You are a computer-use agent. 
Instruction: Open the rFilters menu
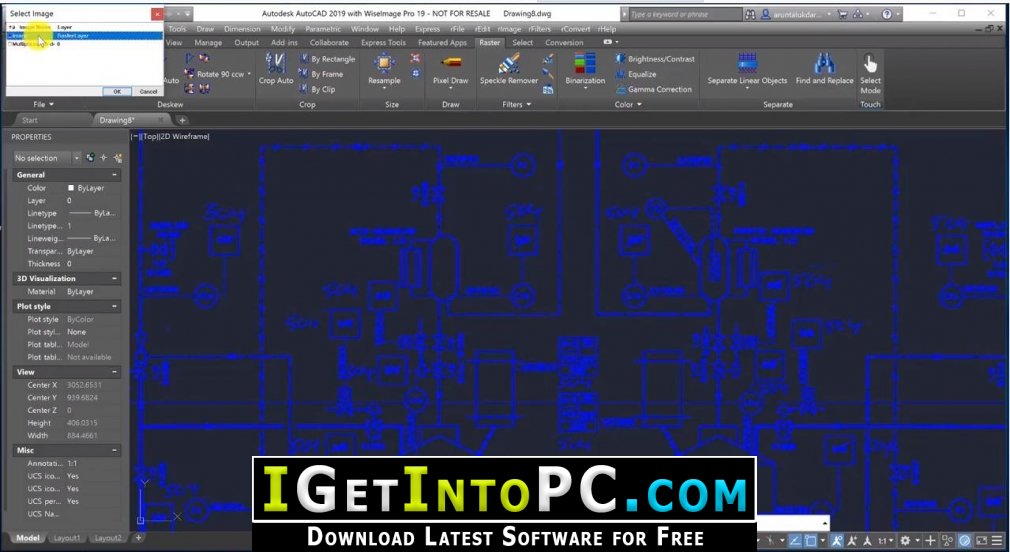[539, 29]
